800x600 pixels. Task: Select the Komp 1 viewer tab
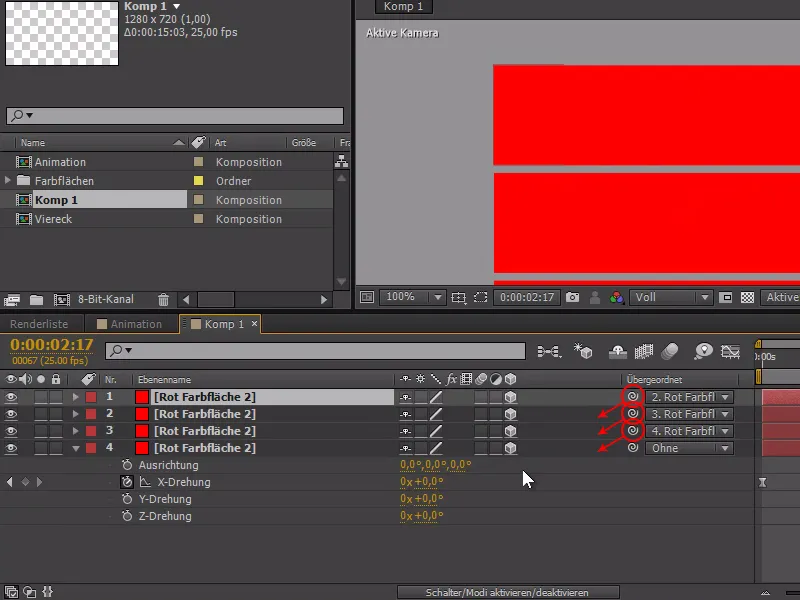(x=403, y=7)
